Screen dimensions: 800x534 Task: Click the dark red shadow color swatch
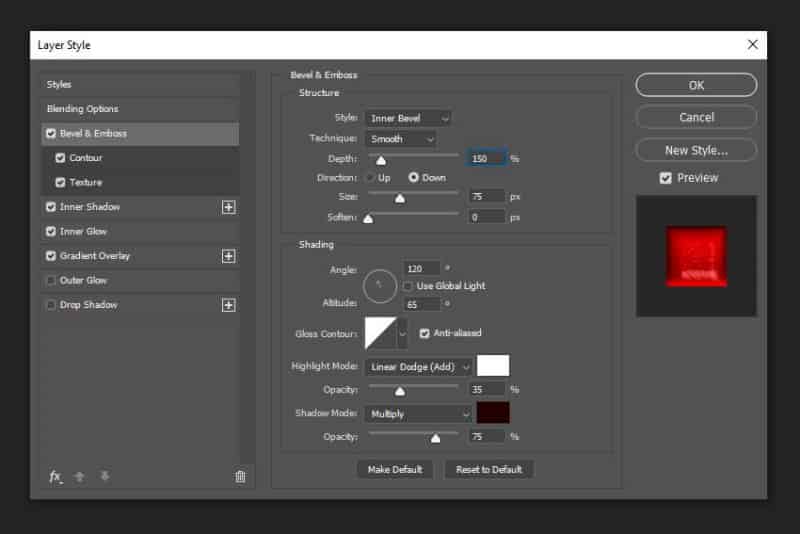point(493,413)
